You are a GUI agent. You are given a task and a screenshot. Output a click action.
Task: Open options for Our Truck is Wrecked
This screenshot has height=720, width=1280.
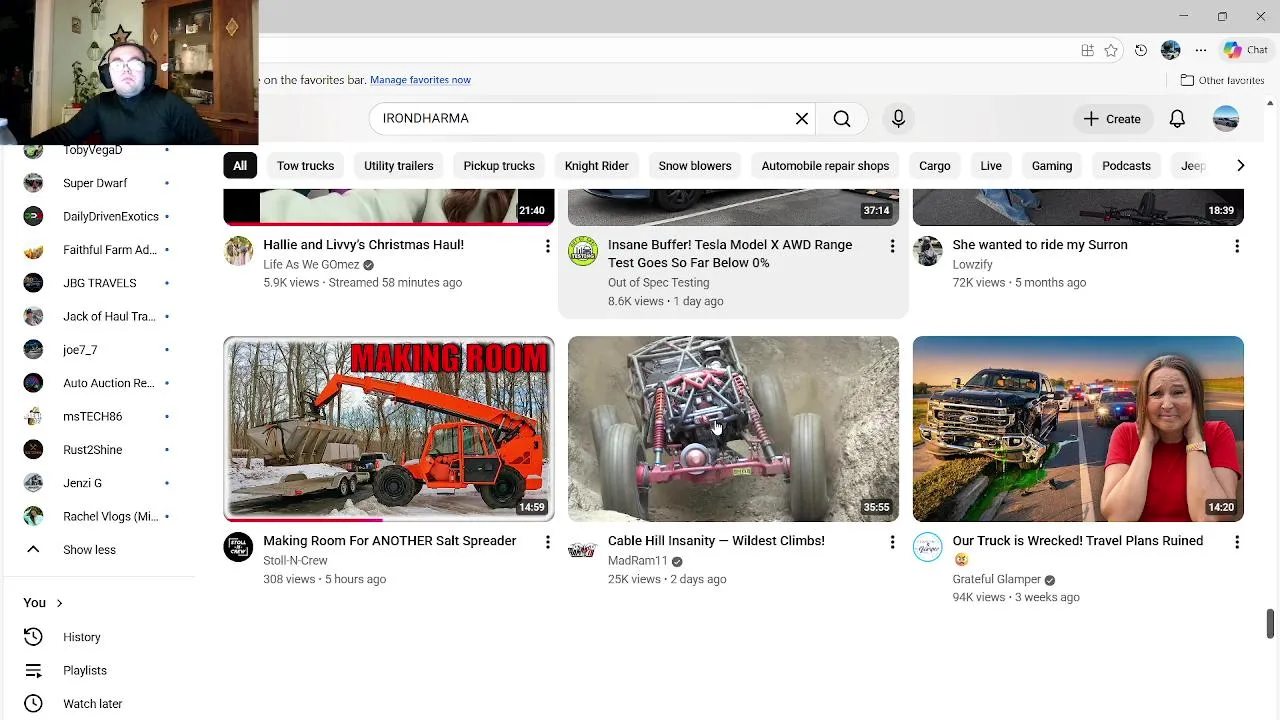click(x=1237, y=542)
